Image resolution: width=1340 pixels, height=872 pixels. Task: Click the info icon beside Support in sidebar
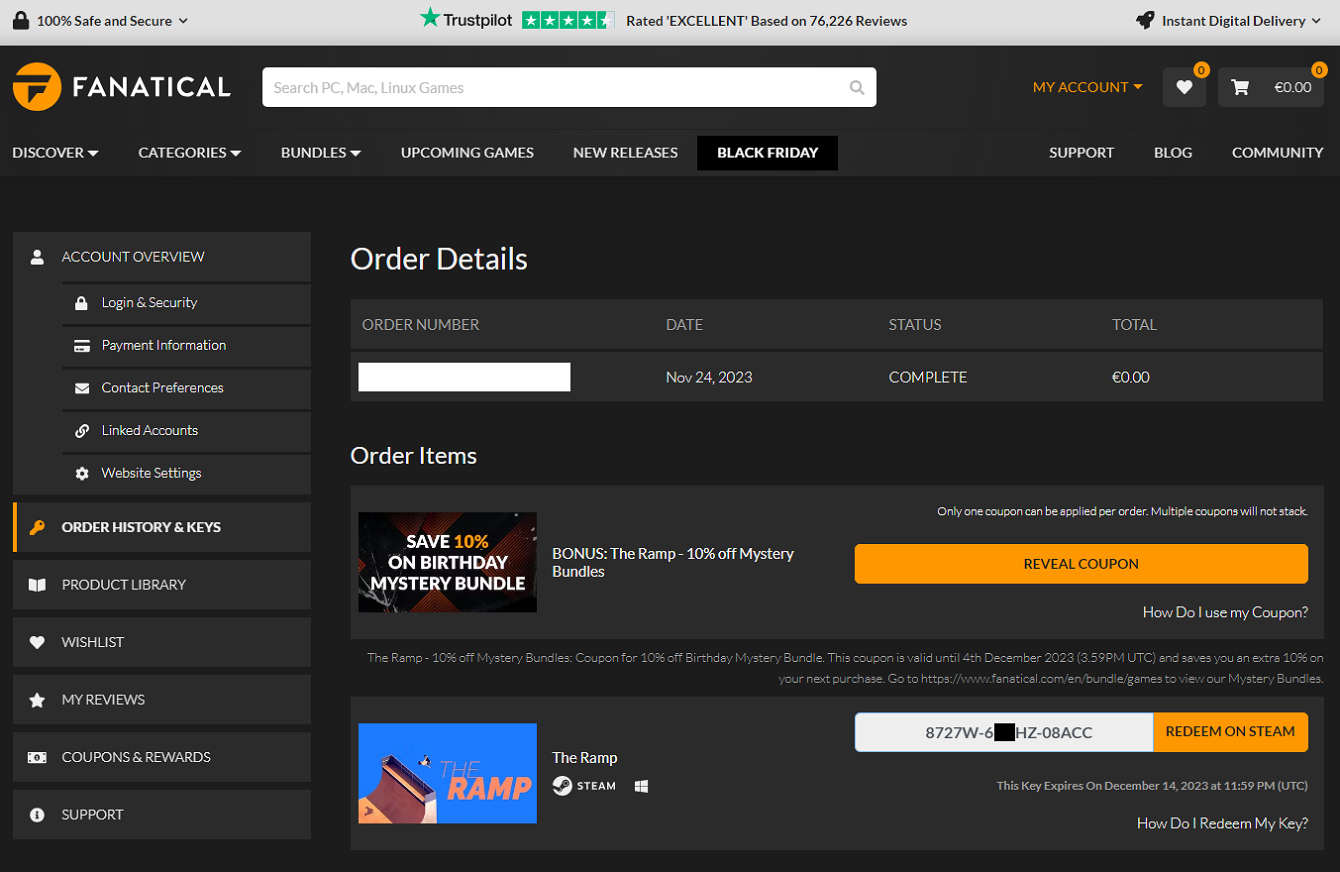pos(37,815)
